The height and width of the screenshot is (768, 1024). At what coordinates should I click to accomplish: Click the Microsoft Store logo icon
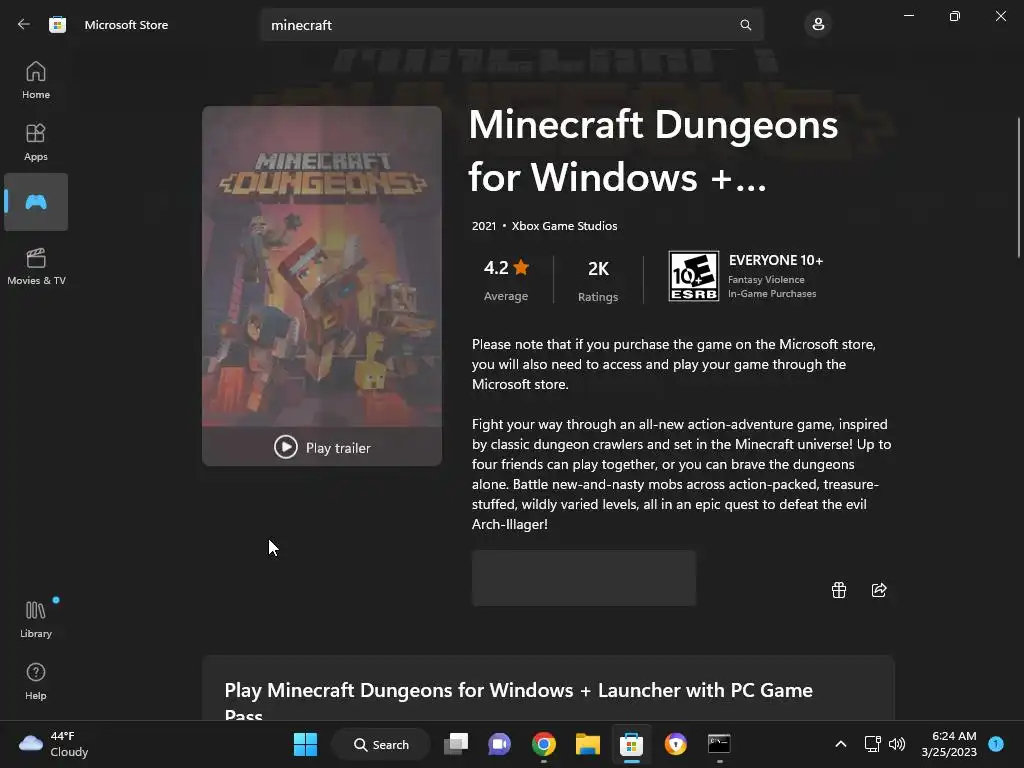(x=57, y=25)
